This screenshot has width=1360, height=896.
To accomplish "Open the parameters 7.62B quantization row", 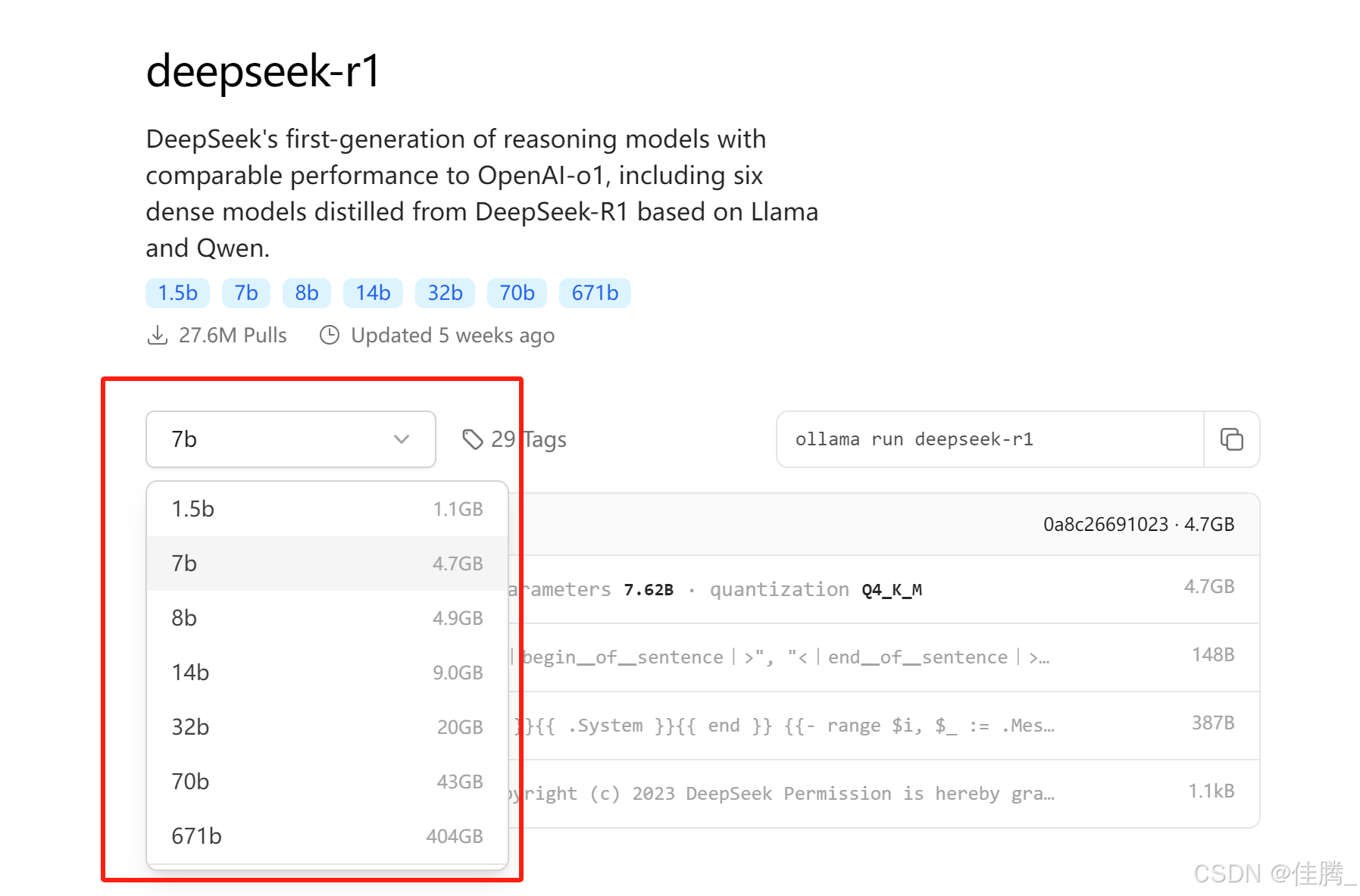I will (x=883, y=589).
